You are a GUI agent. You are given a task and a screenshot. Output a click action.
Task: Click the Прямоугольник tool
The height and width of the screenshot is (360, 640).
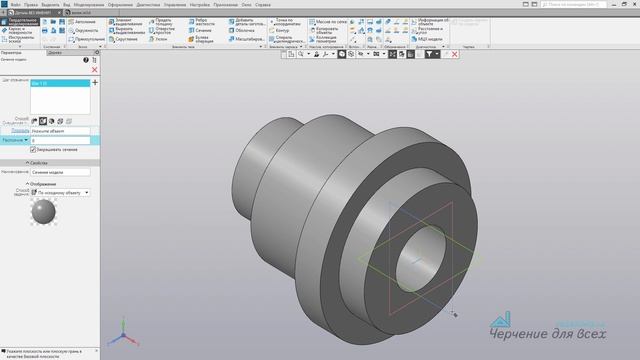click(87, 39)
